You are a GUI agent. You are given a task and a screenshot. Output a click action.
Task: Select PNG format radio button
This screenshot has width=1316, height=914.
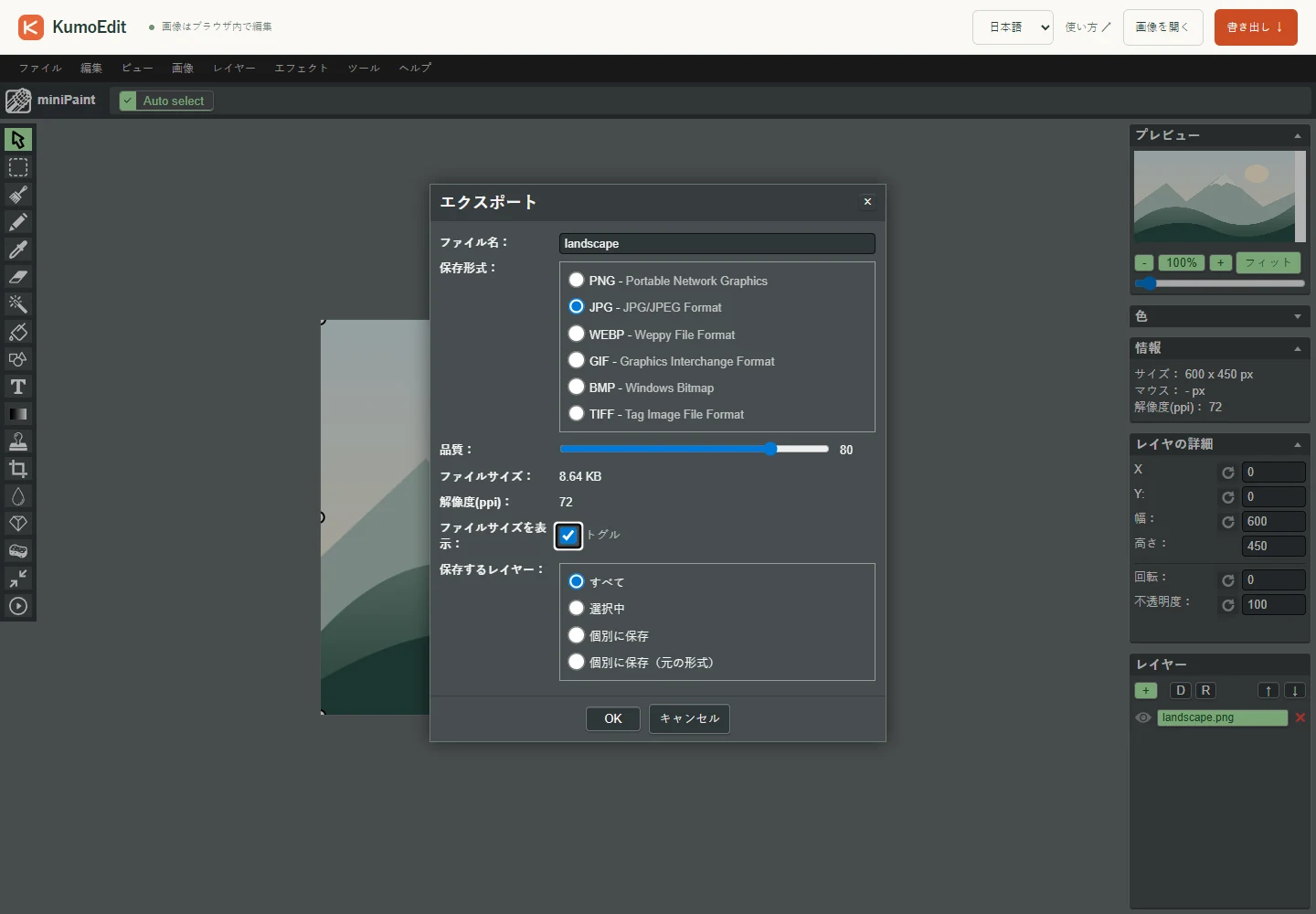click(577, 280)
